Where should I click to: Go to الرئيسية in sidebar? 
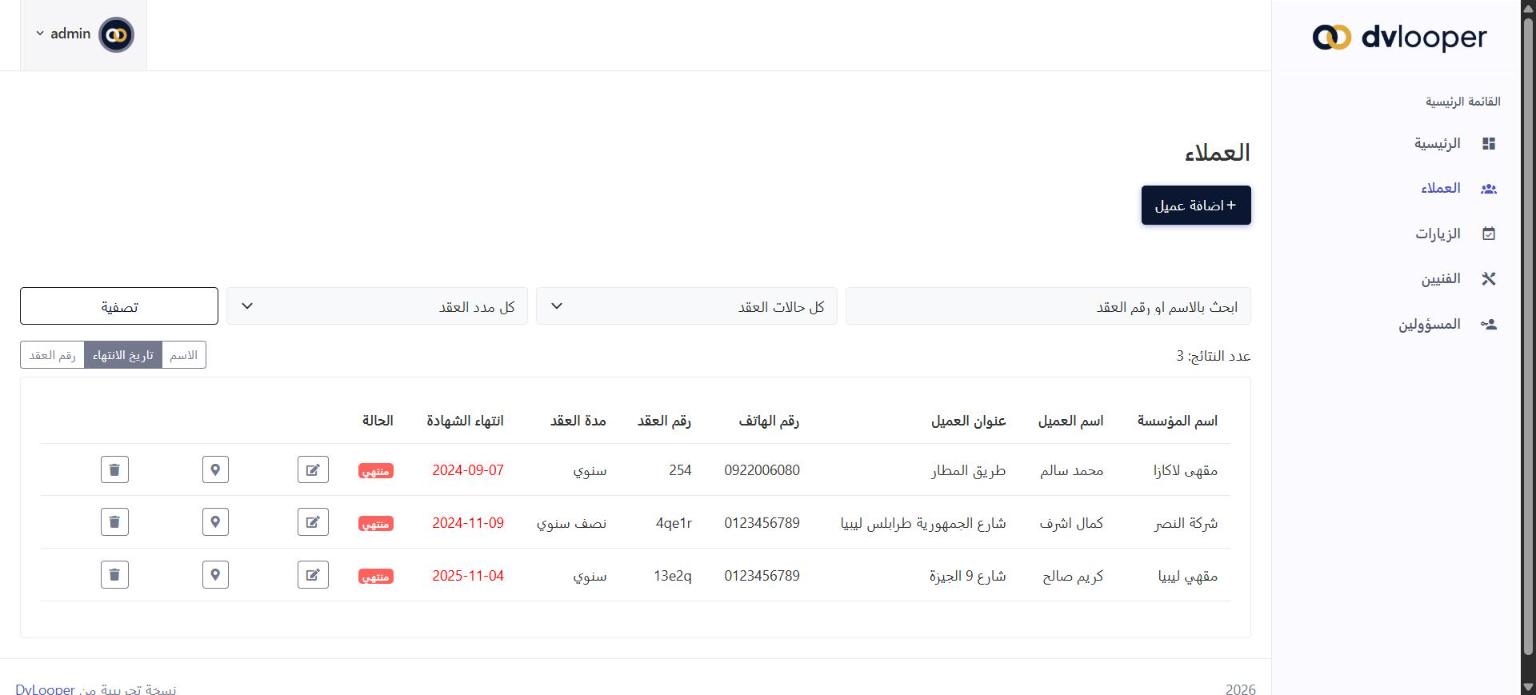[x=1436, y=144]
